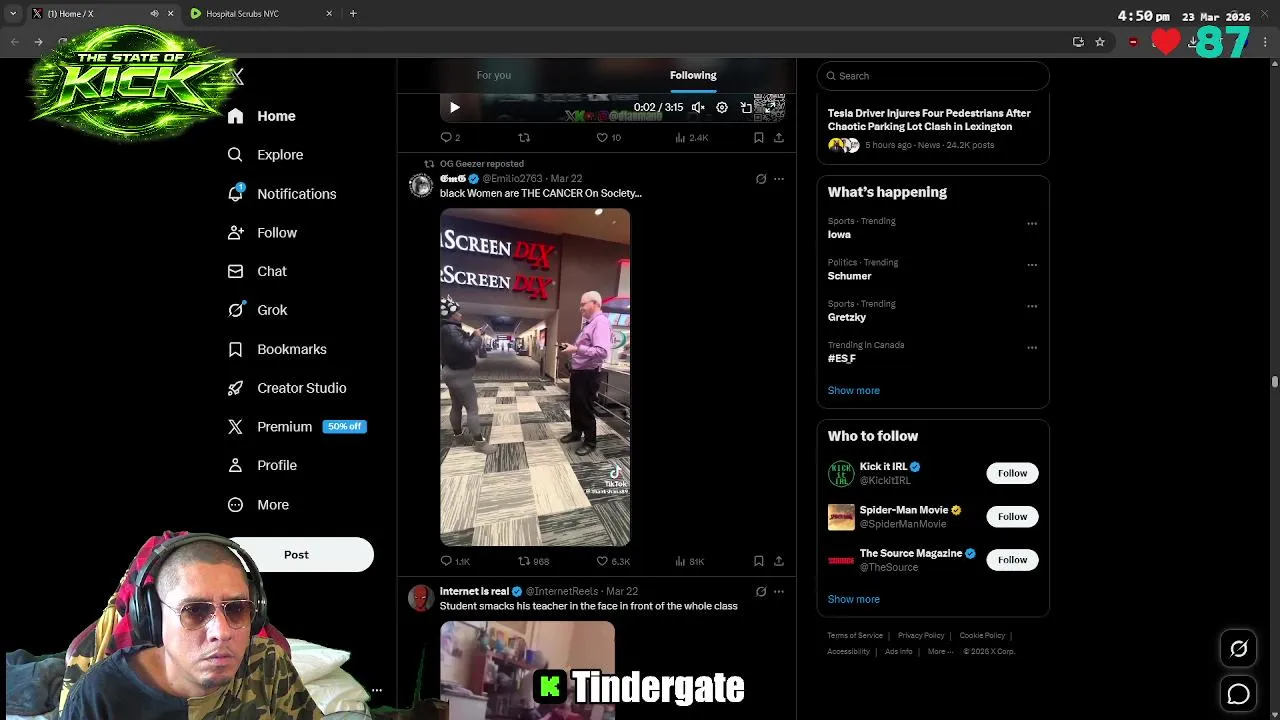The image size is (1280, 720).
Task: Open Grok icon on Internet is real post
Action: [x=761, y=591]
